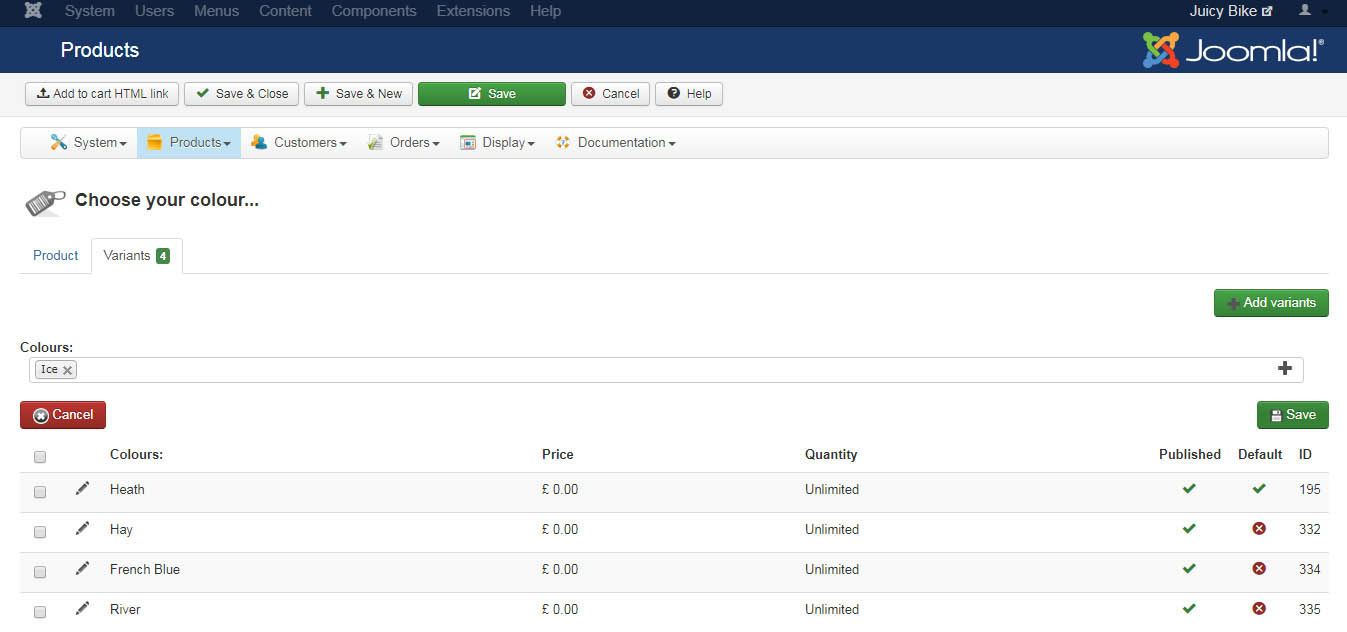
Task: Click inside the Colours tag input field
Action: point(666,370)
